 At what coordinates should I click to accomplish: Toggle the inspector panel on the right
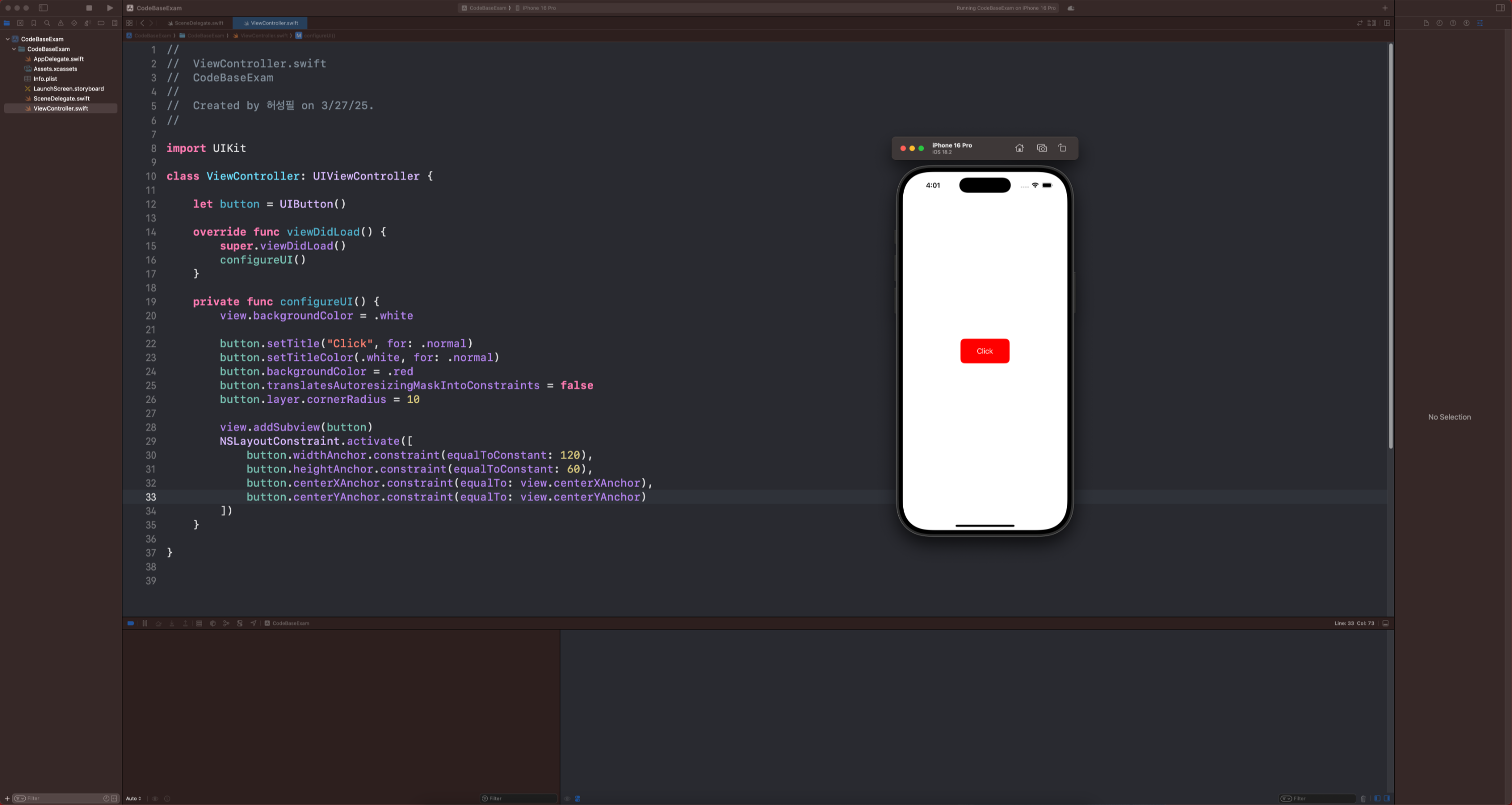click(x=1500, y=8)
